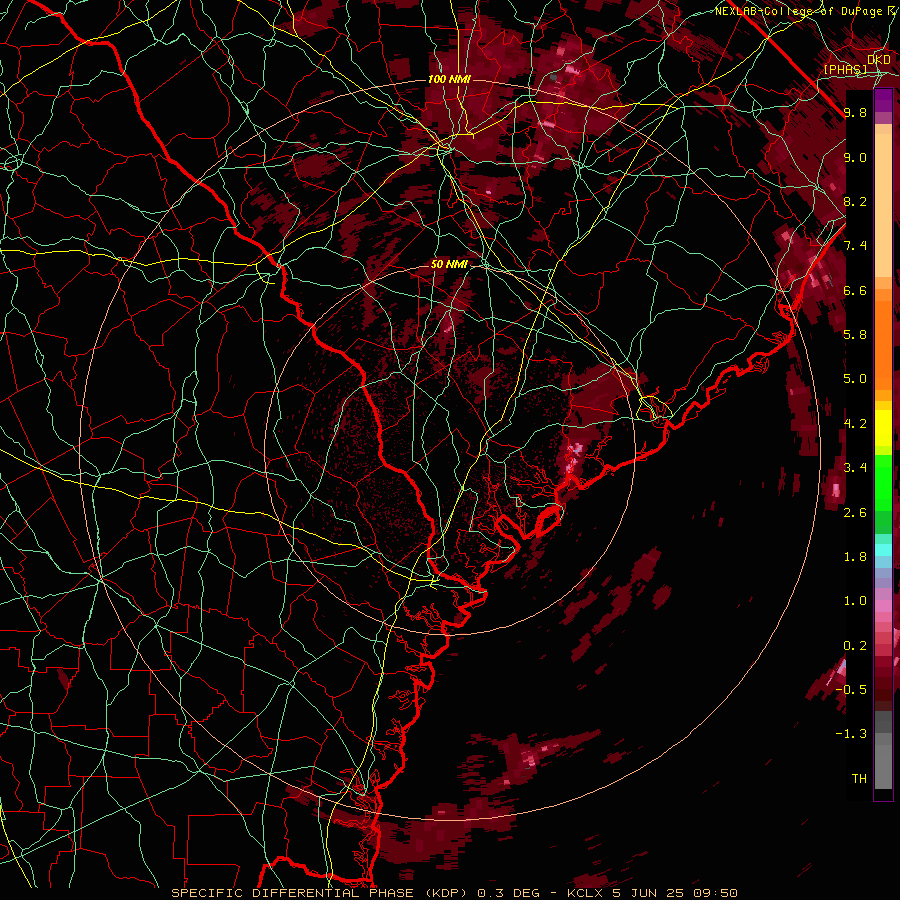
Task: Click the 2.6 value on the color scale
Action: coord(855,513)
